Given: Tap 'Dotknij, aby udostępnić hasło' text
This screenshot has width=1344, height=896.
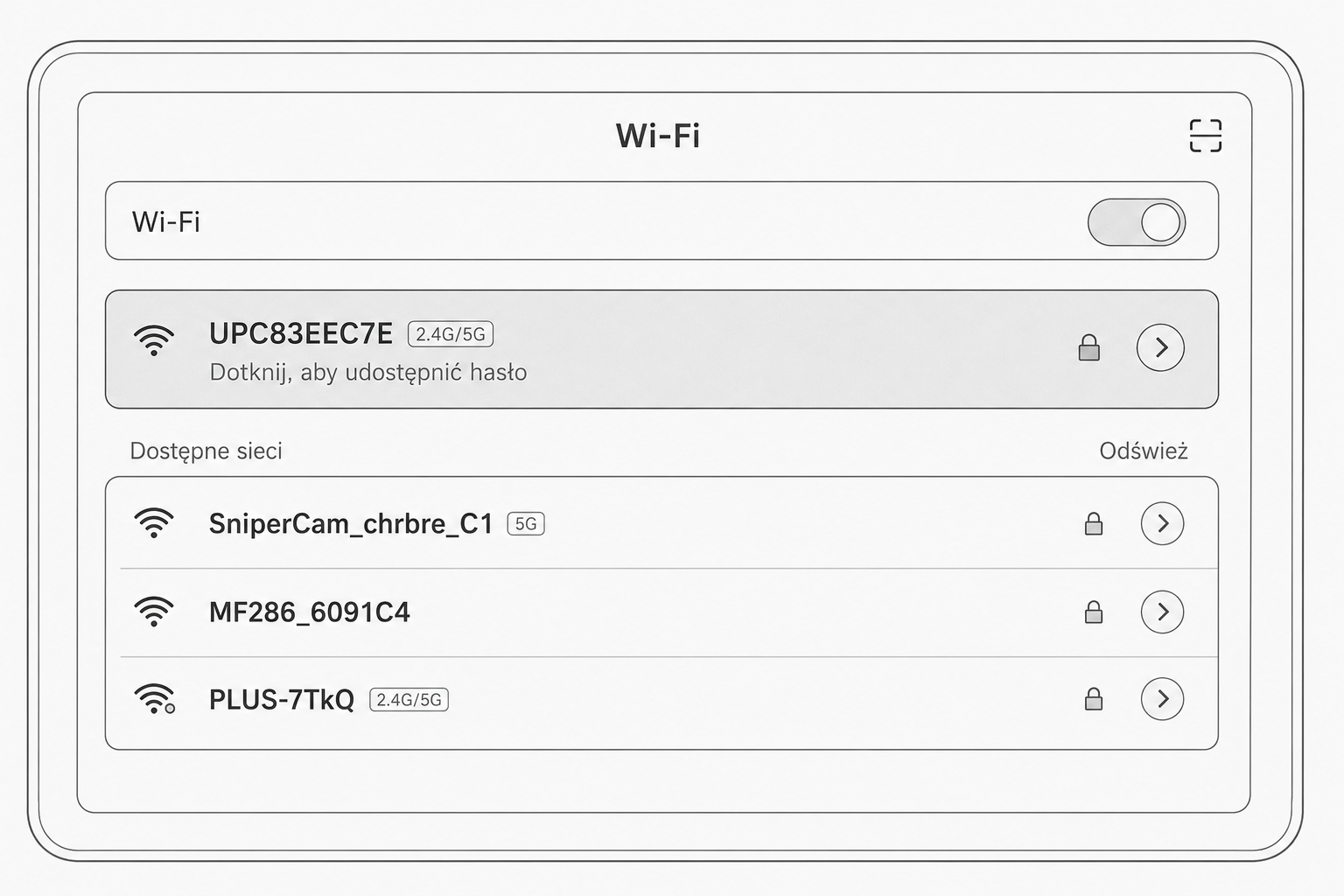Looking at the screenshot, I should (x=368, y=373).
